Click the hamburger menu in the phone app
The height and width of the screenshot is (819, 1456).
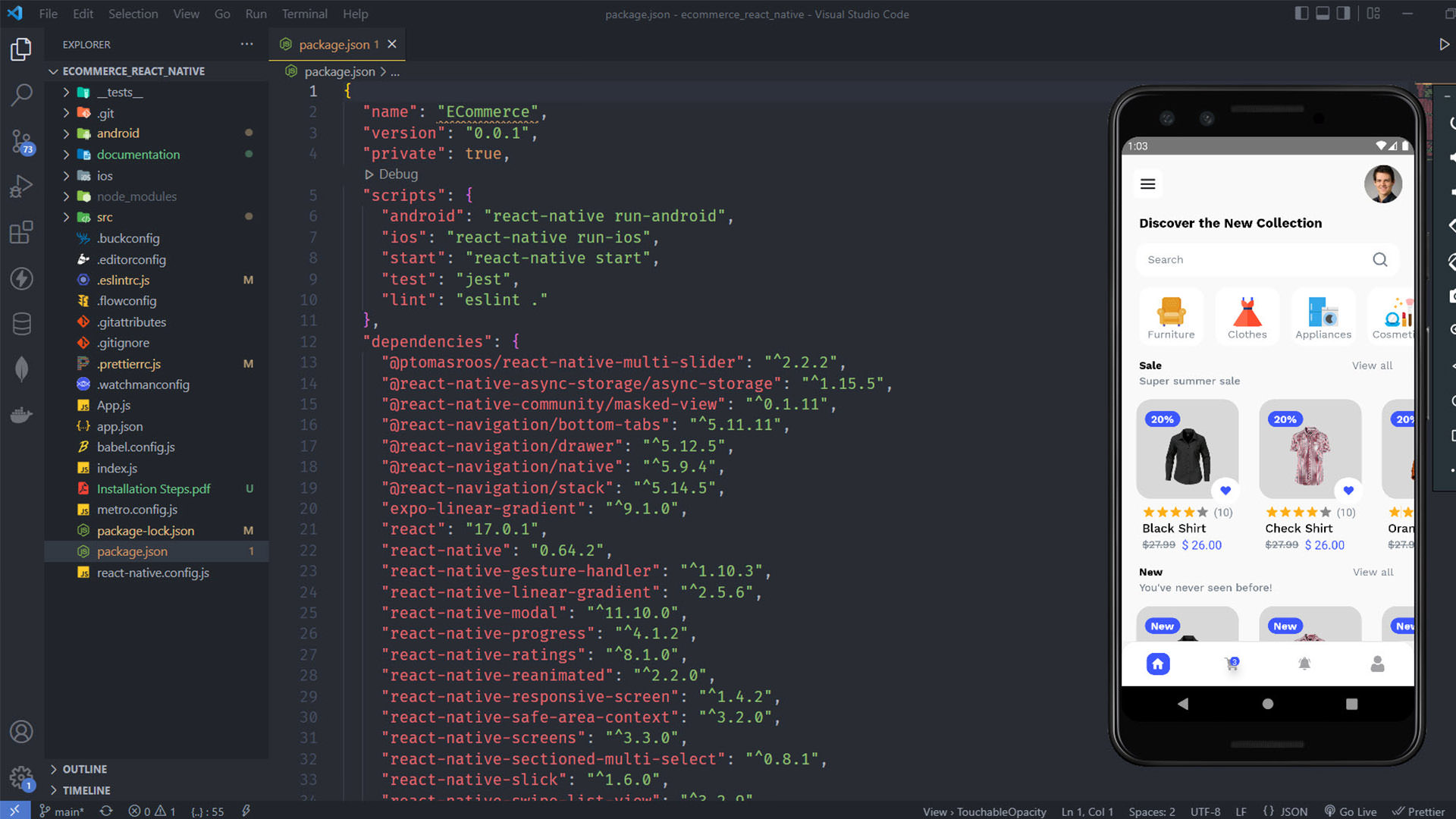pyautogui.click(x=1147, y=184)
